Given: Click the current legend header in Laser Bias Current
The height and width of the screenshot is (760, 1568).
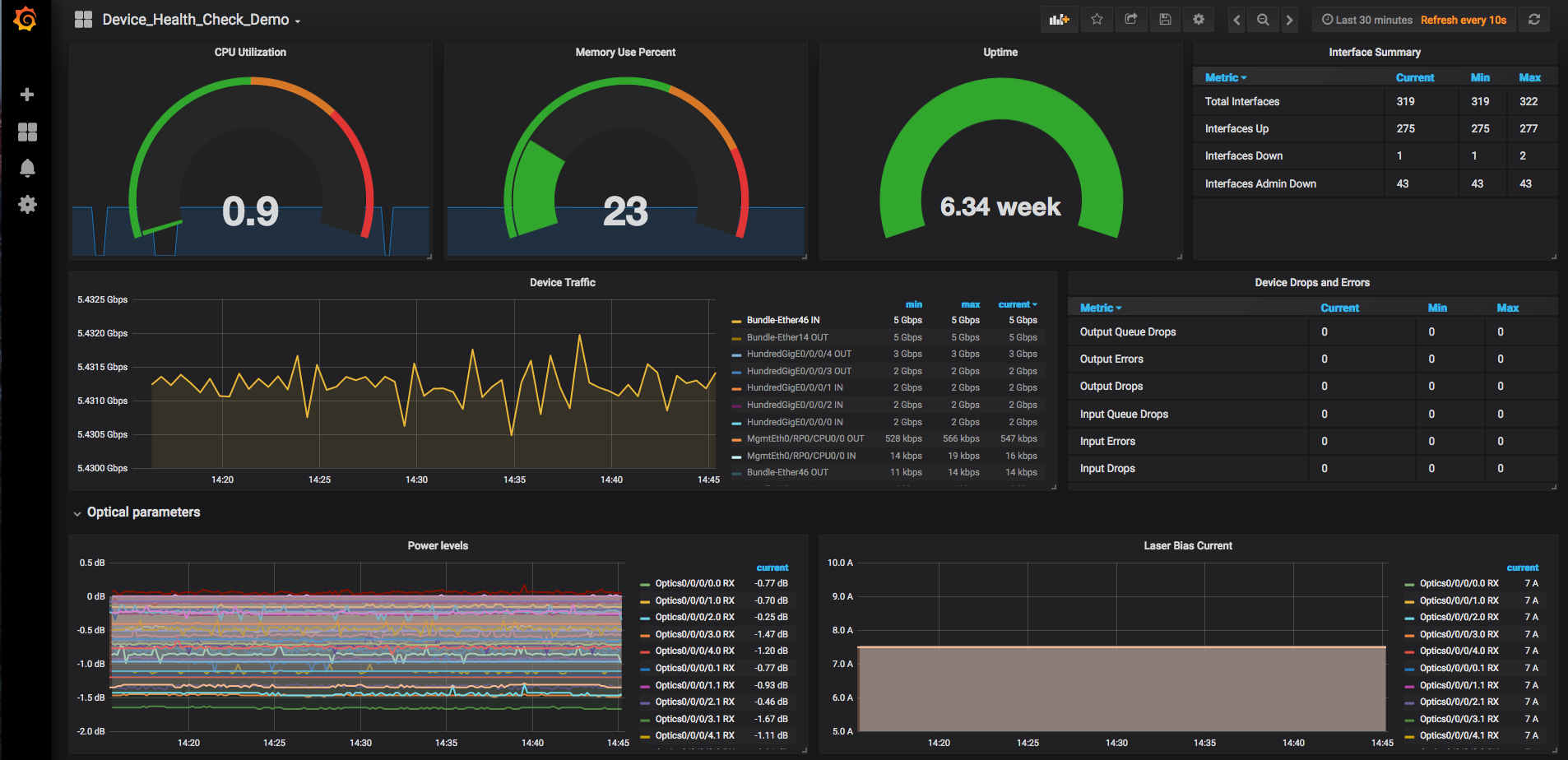Looking at the screenshot, I should pyautogui.click(x=1523, y=568).
